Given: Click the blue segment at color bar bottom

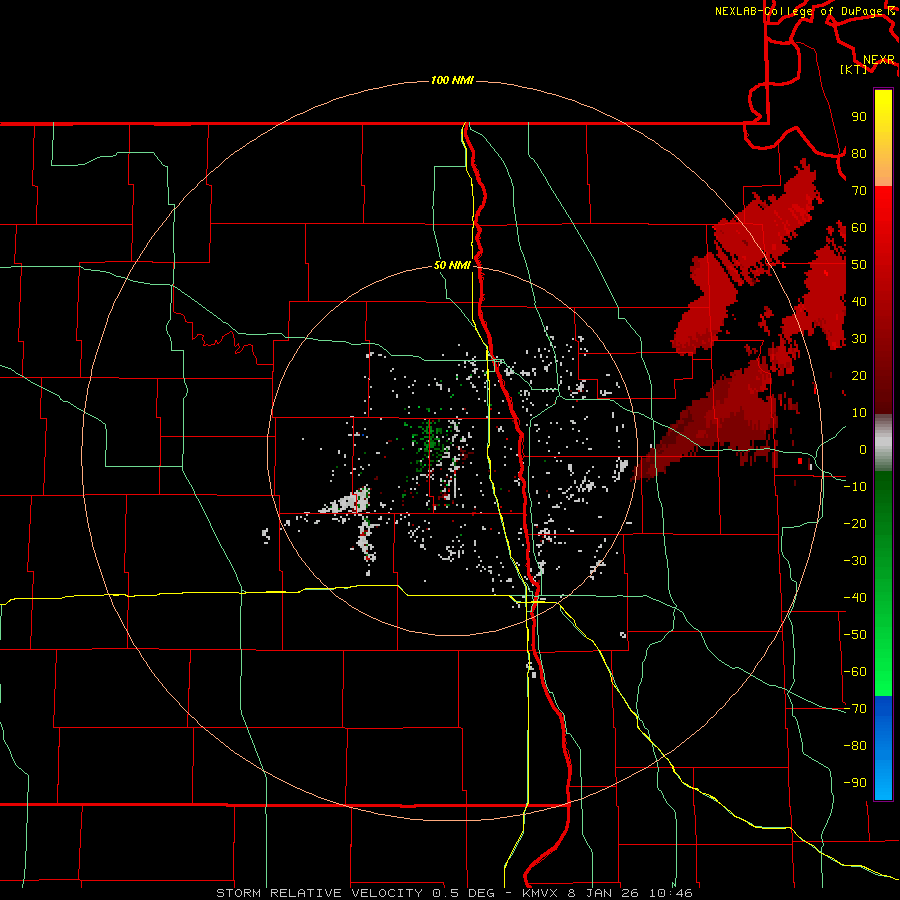Looking at the screenshot, I should coord(883,748).
